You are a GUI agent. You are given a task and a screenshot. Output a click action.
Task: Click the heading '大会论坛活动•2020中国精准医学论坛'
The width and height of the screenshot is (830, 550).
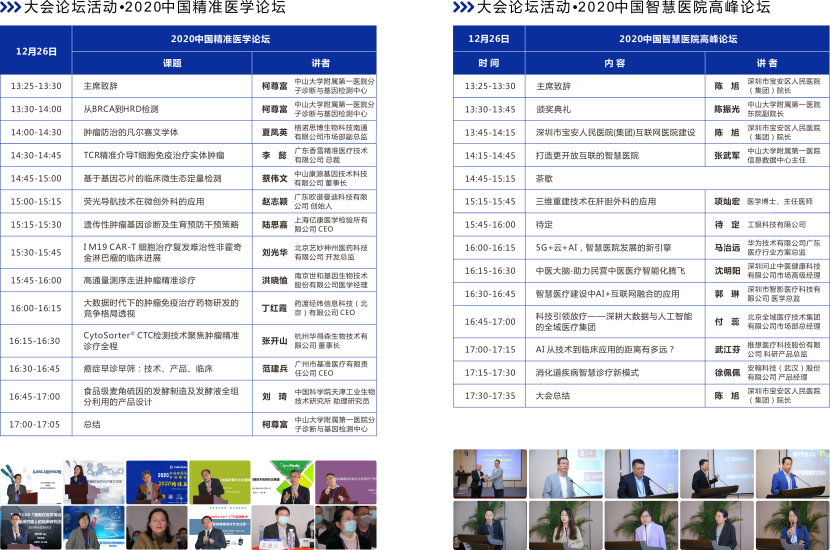[155, 7]
